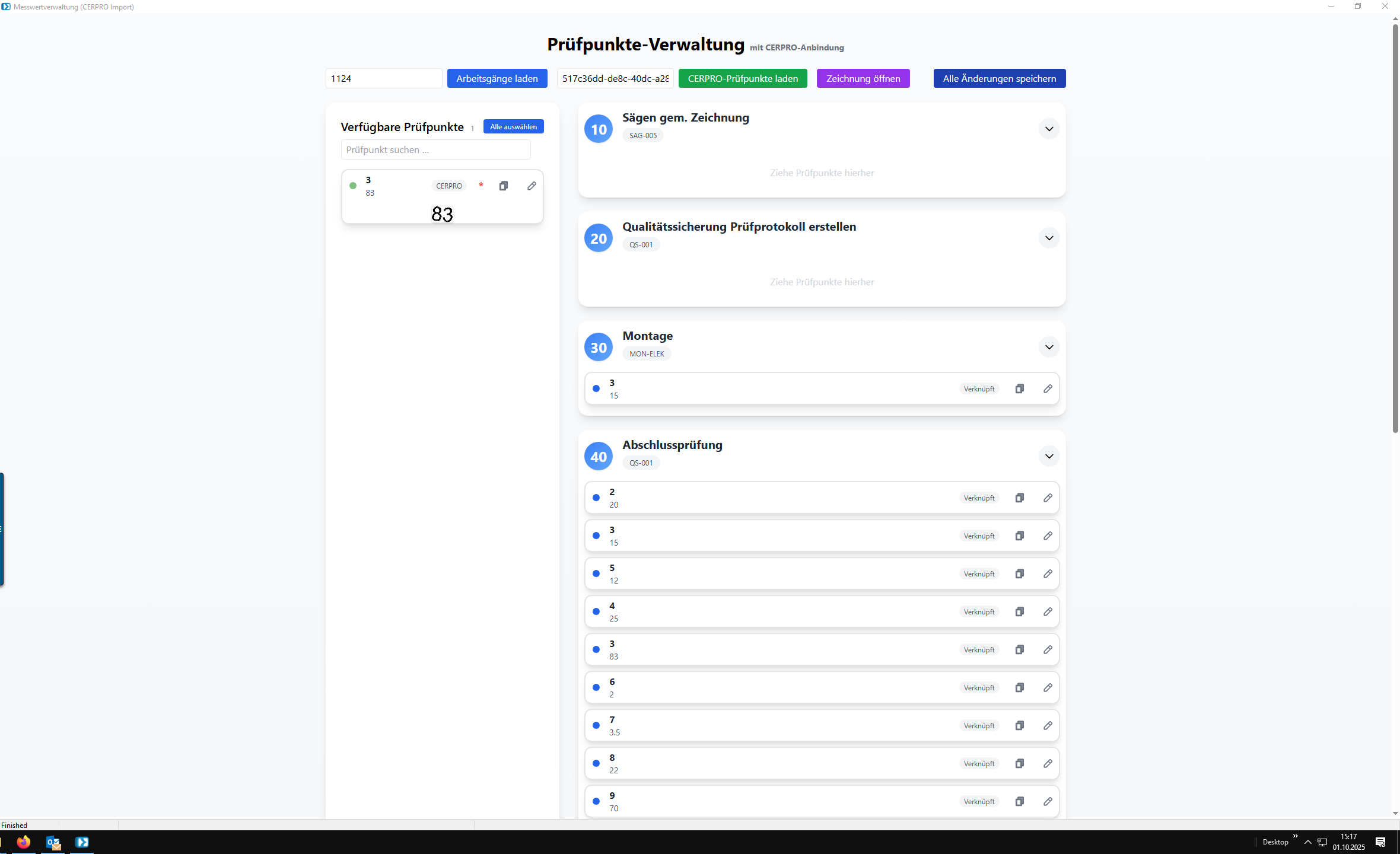Click copy icon on Montage checkpoint 15

point(1019,388)
